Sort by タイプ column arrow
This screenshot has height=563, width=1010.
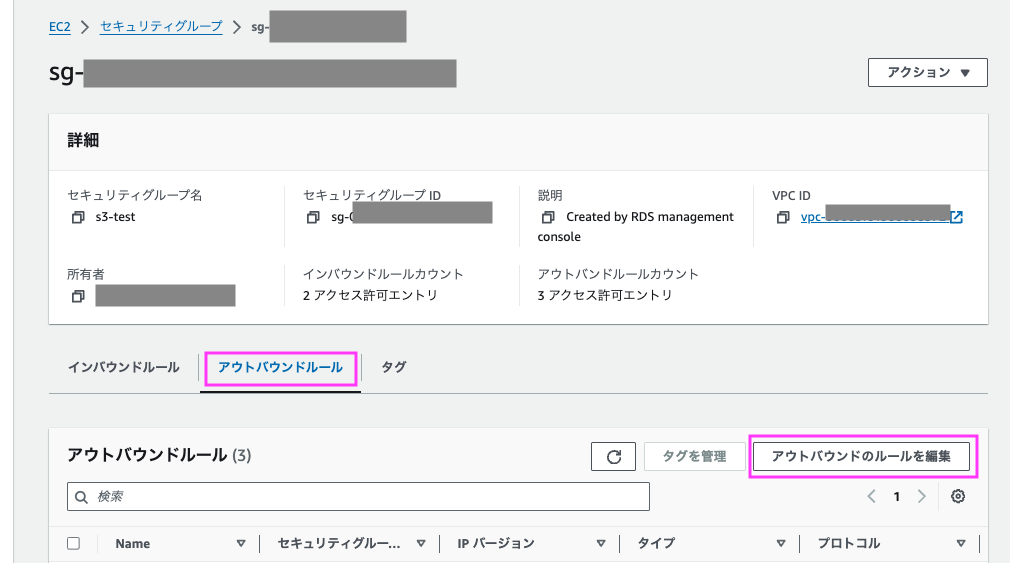tap(781, 543)
